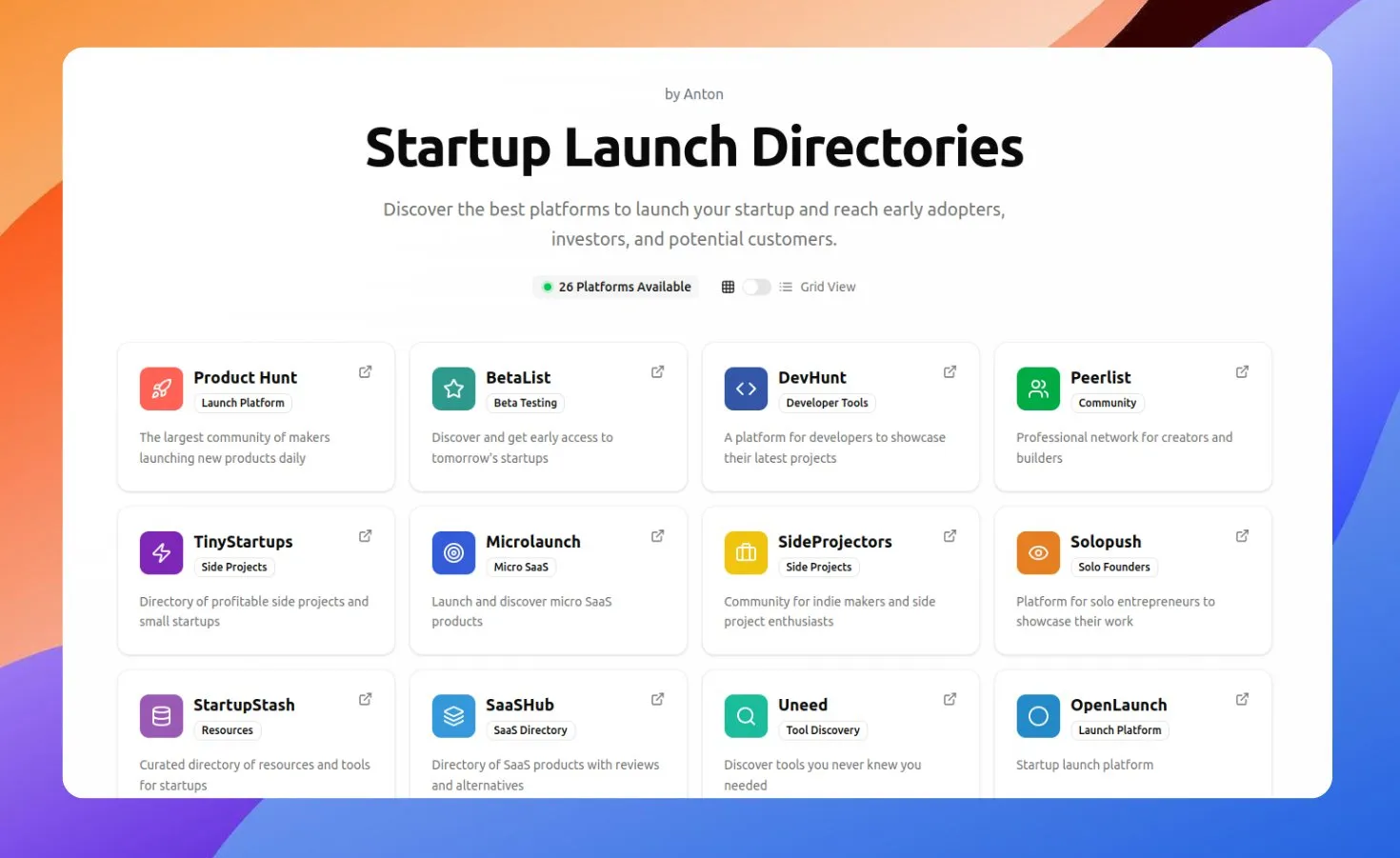Click the Grid View label
The image size is (1400, 858).
pyautogui.click(x=828, y=287)
